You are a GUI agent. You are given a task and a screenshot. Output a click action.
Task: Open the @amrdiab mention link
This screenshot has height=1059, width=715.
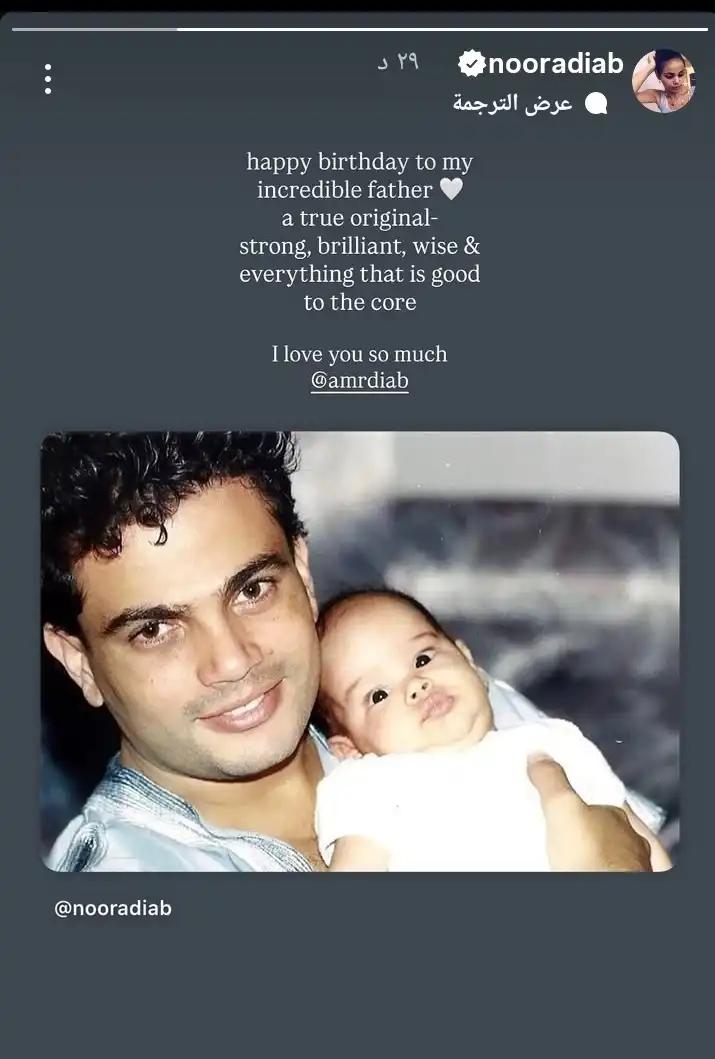point(360,381)
